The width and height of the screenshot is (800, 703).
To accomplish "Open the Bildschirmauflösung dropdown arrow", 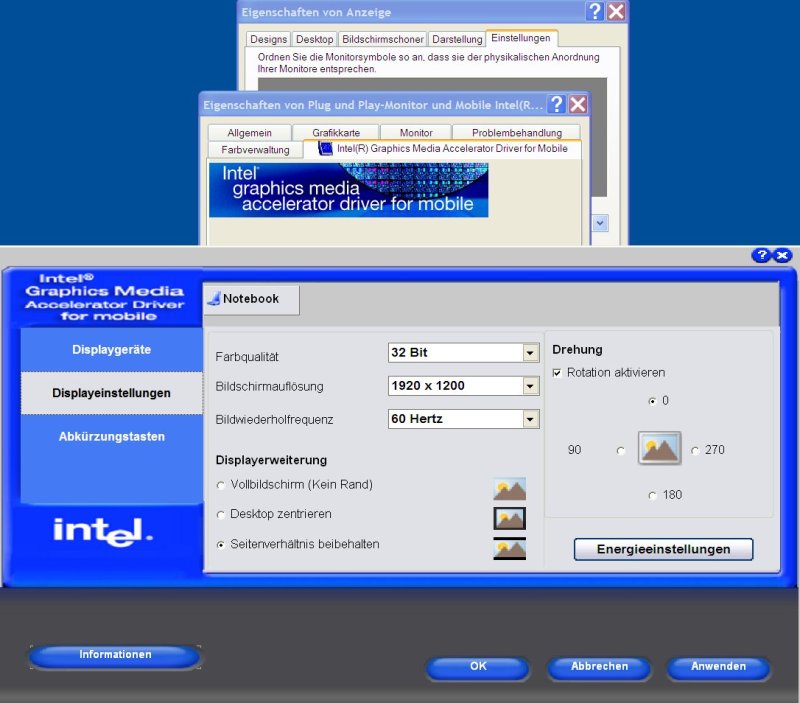I will pos(530,386).
